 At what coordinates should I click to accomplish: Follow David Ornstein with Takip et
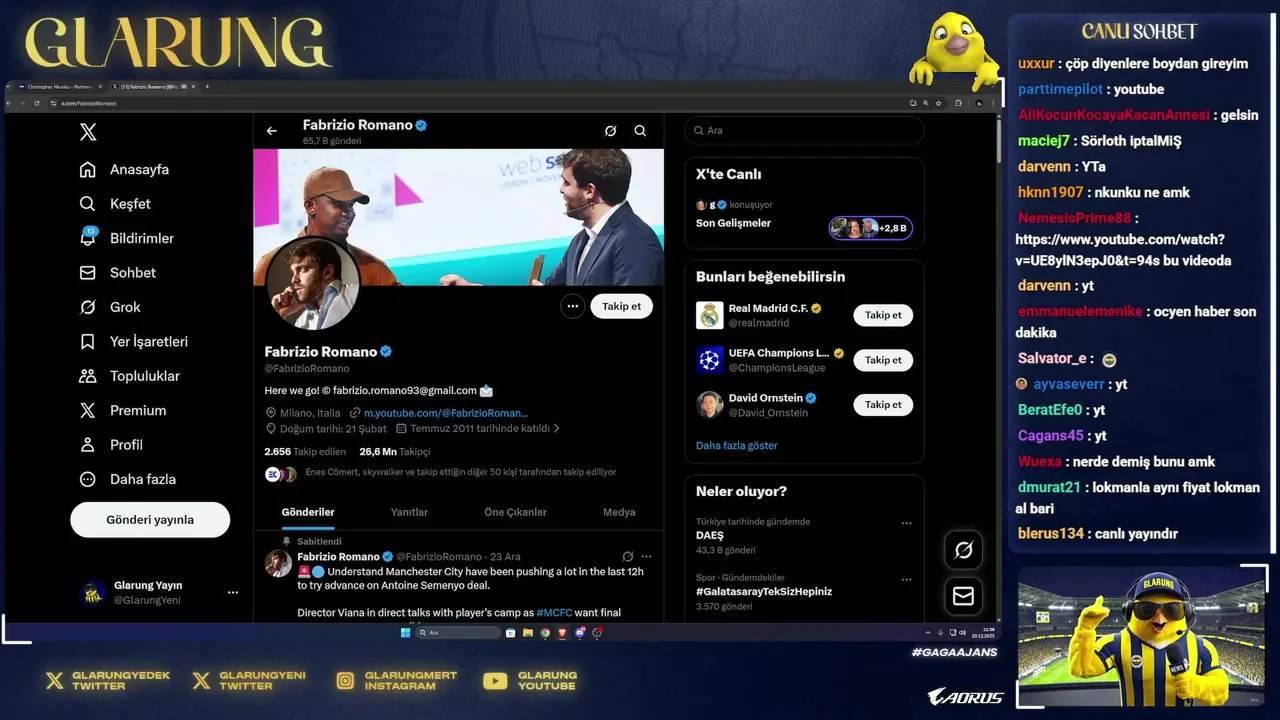click(883, 405)
